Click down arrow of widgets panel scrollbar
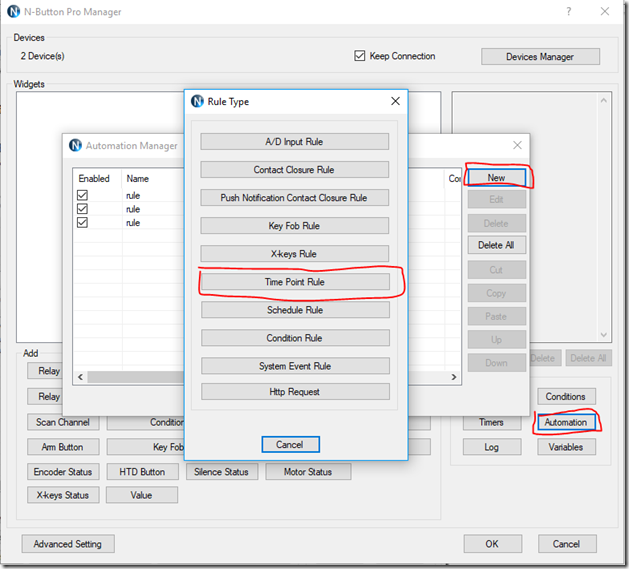This screenshot has width=629, height=569. pyautogui.click(x=604, y=335)
